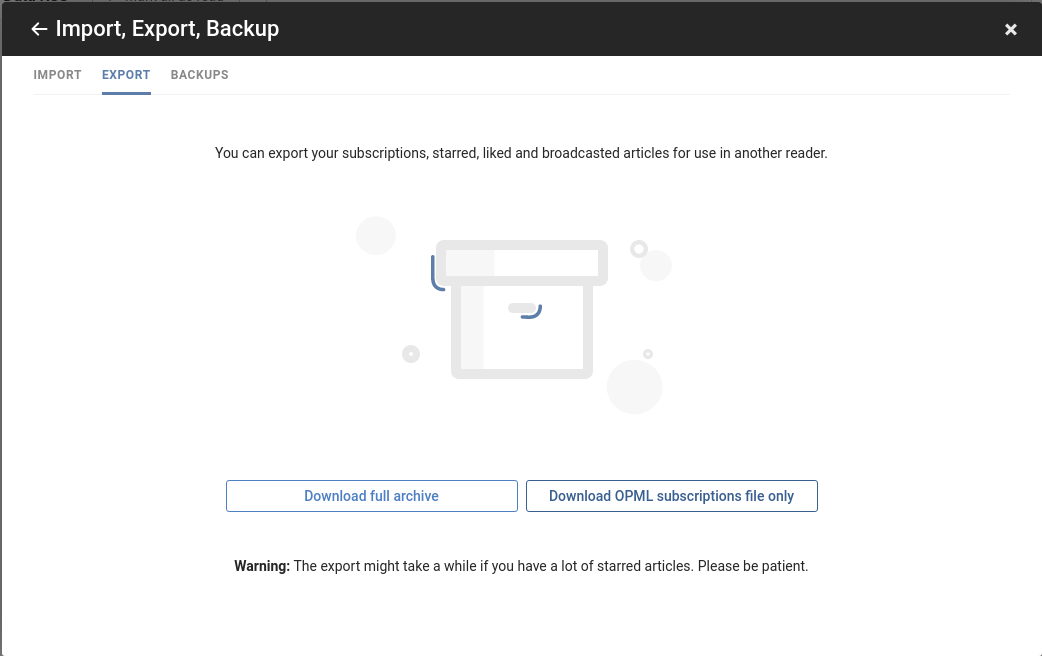
Task: Download OPML subscriptions file only
Action: 671,496
